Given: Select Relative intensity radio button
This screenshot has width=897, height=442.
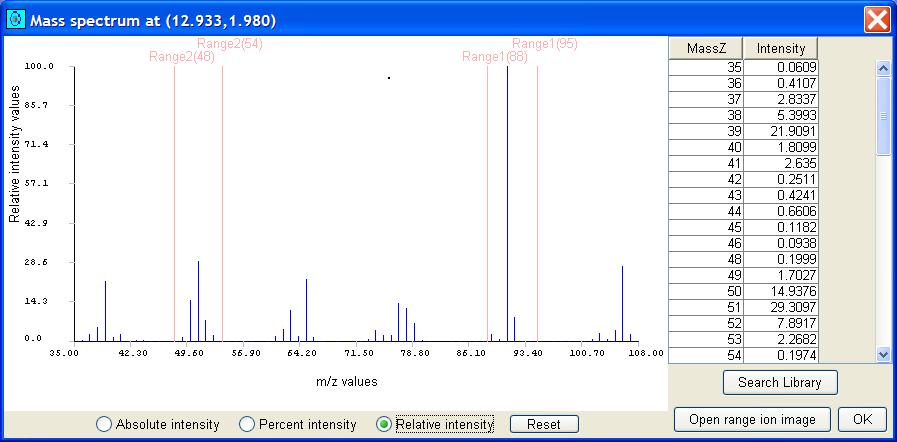Looking at the screenshot, I should coord(384,424).
